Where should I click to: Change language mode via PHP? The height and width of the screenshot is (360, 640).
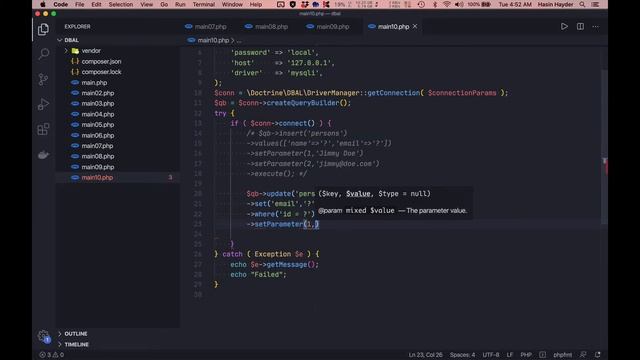[526, 355]
